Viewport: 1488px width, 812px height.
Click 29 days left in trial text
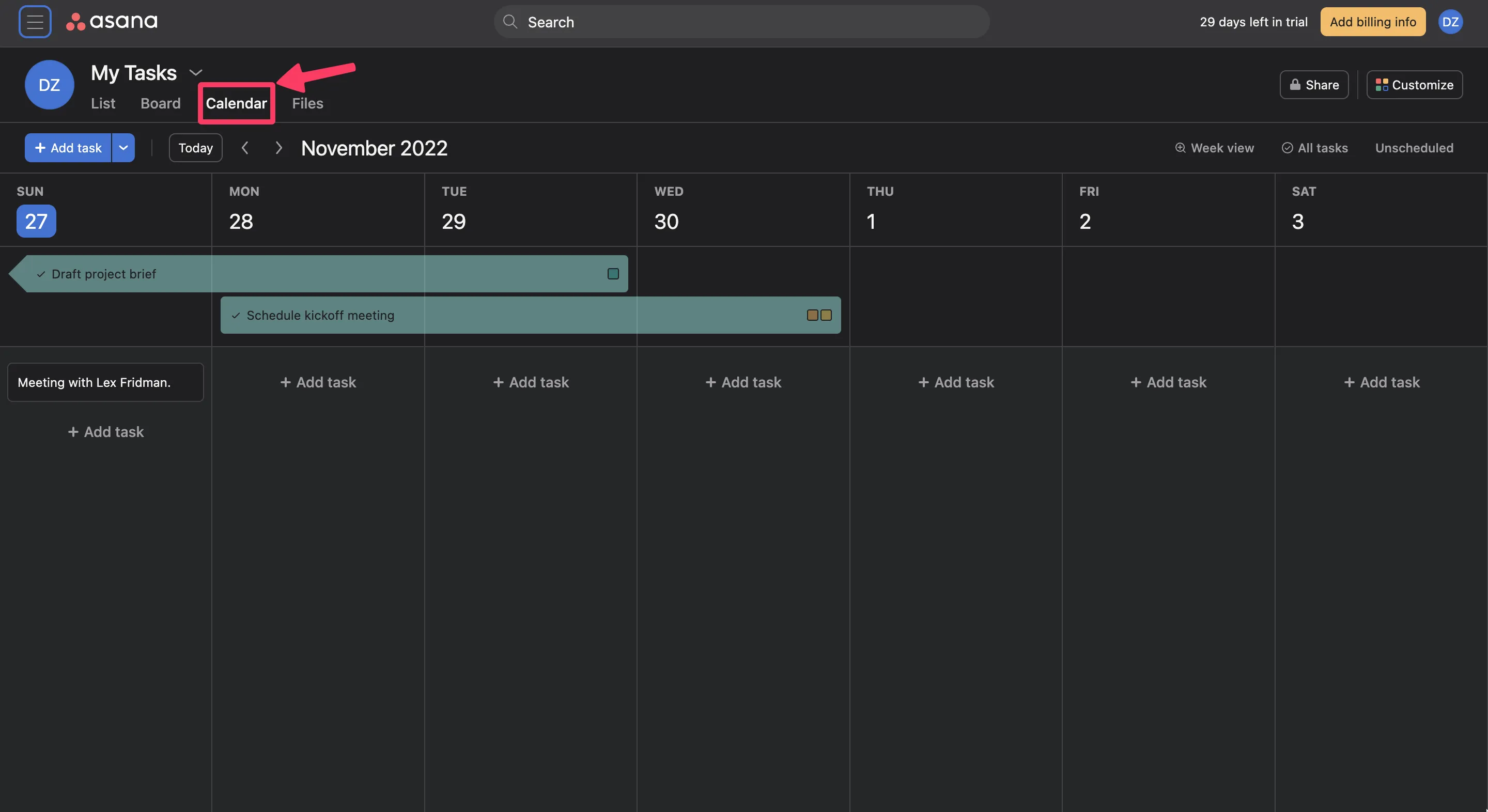[1253, 22]
